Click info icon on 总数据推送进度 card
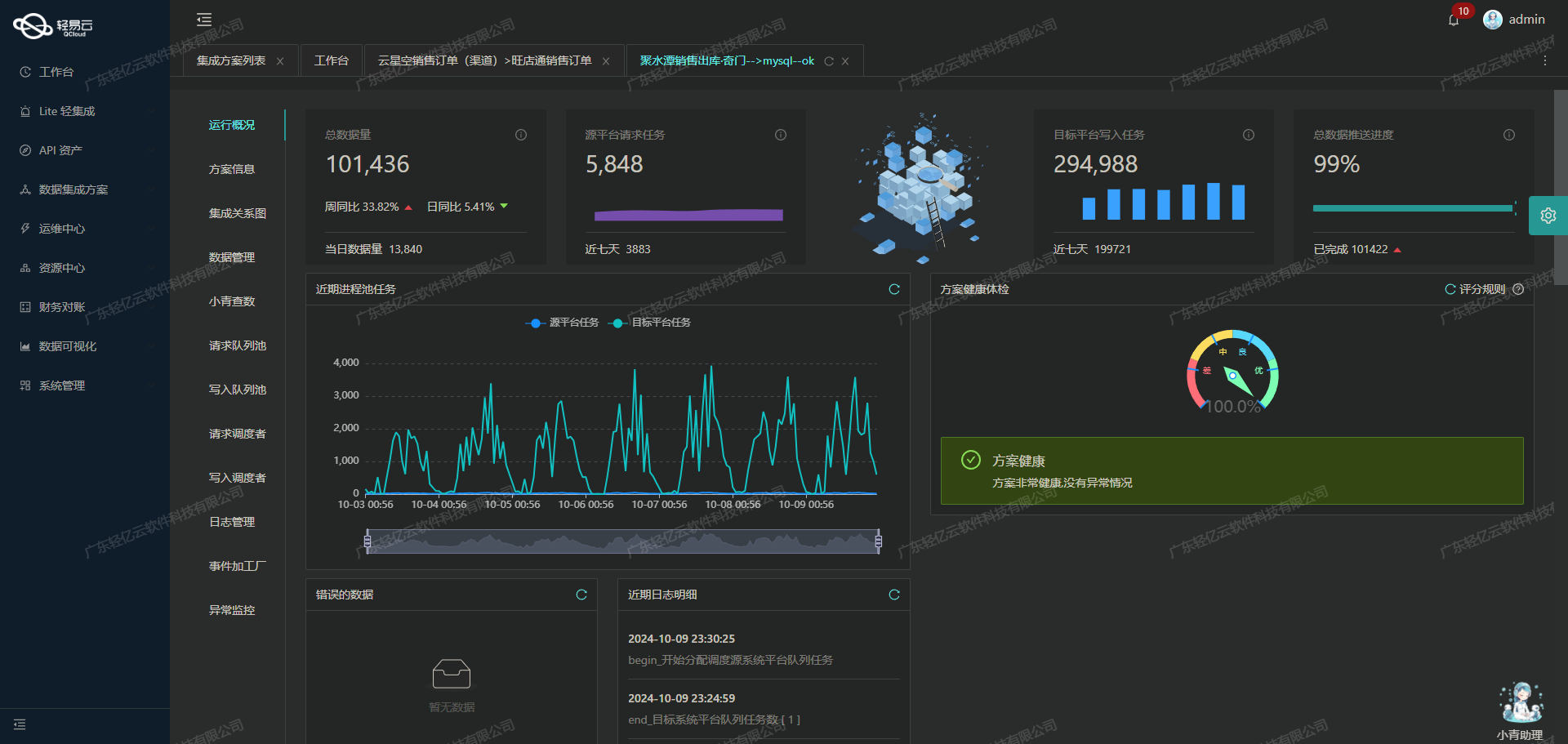This screenshot has height=744, width=1568. [x=1509, y=135]
